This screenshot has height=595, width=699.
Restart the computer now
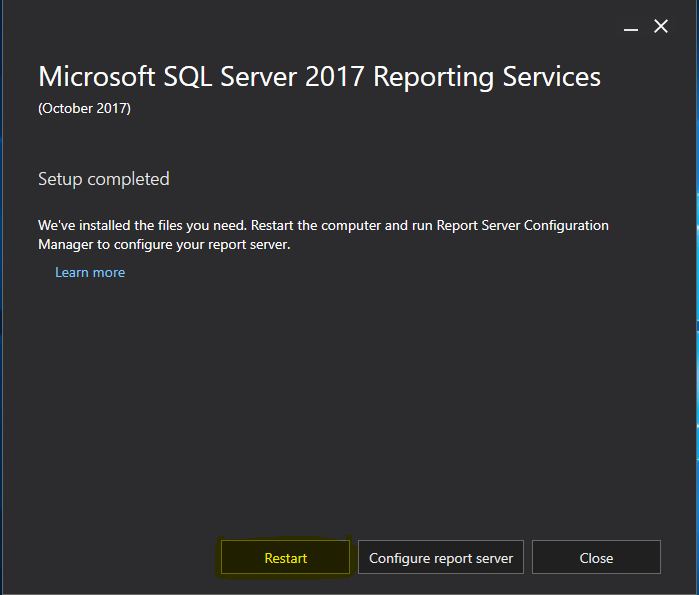click(x=285, y=557)
